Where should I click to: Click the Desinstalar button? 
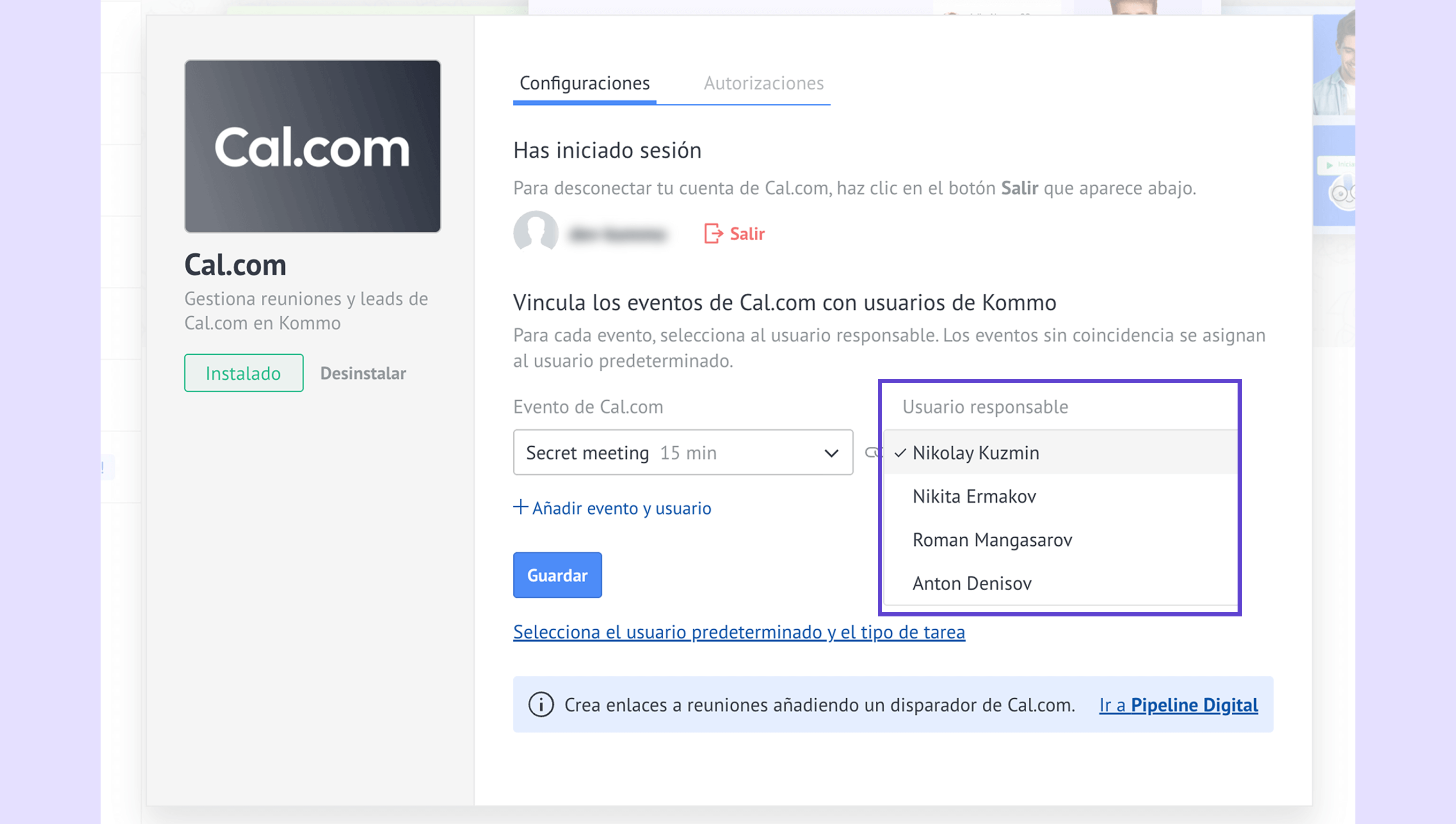pos(363,373)
